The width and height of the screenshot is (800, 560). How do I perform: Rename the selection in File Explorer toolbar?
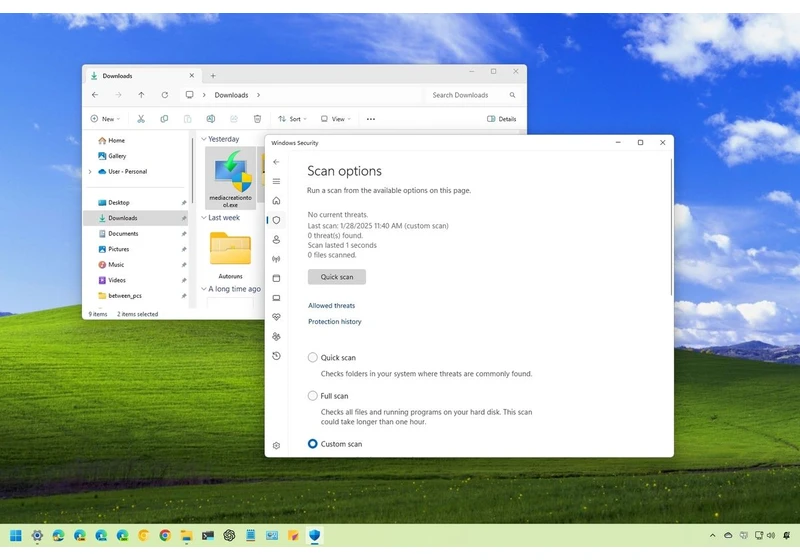(x=210, y=119)
